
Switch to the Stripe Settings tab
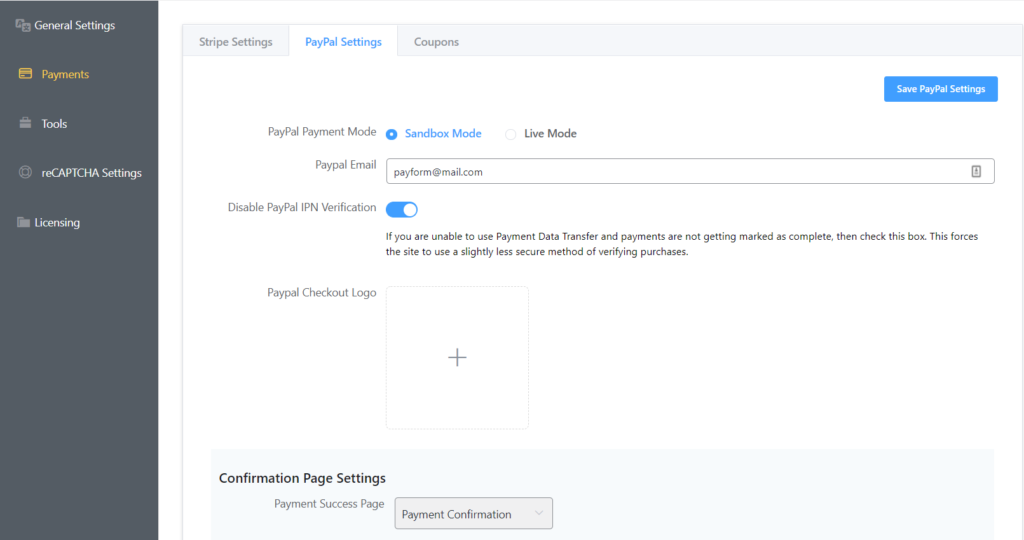click(236, 42)
